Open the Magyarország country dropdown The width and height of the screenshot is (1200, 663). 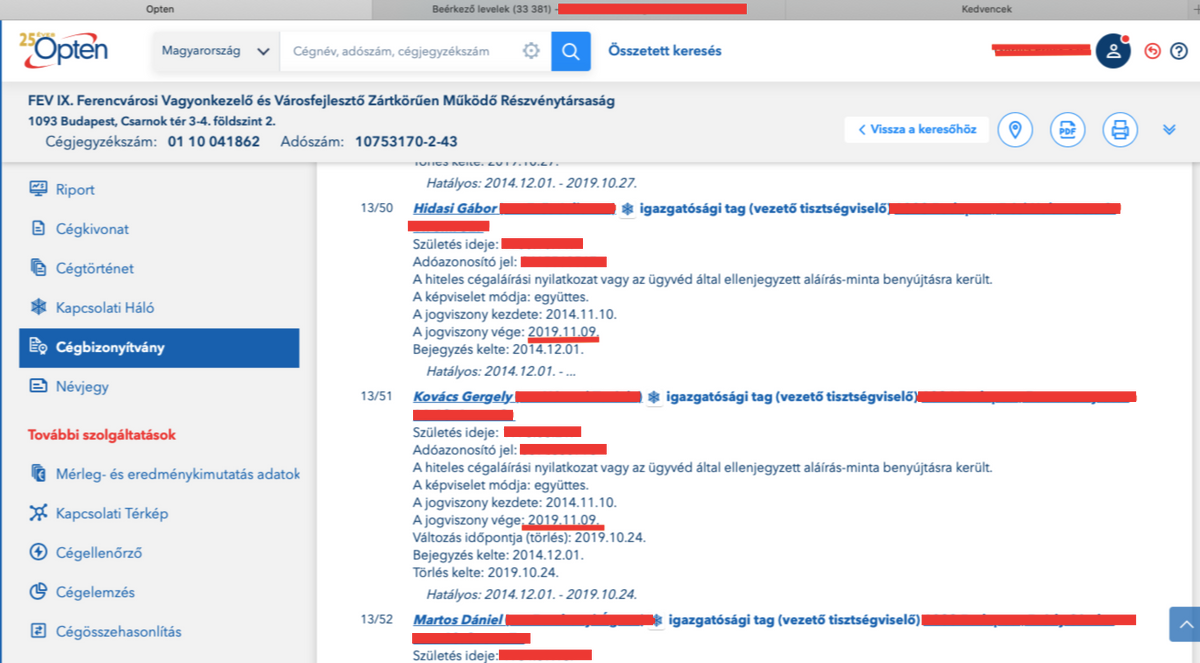215,51
